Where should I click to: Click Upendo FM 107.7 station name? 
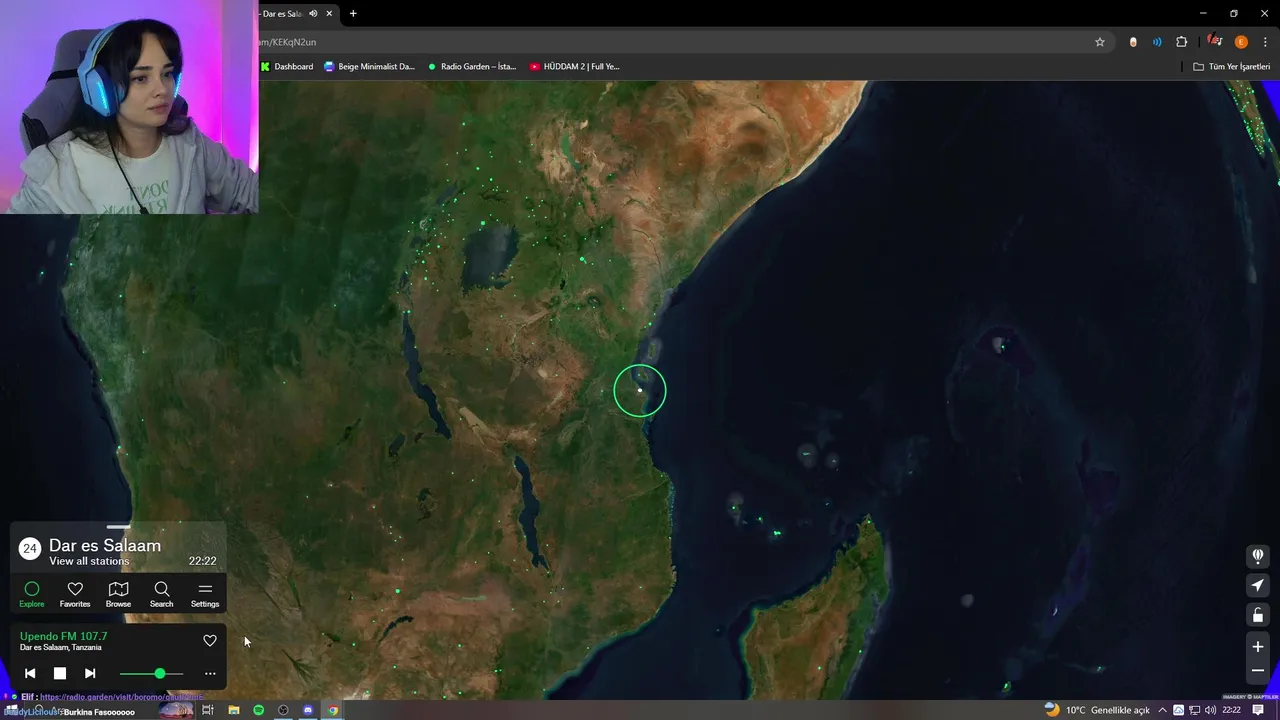63,636
